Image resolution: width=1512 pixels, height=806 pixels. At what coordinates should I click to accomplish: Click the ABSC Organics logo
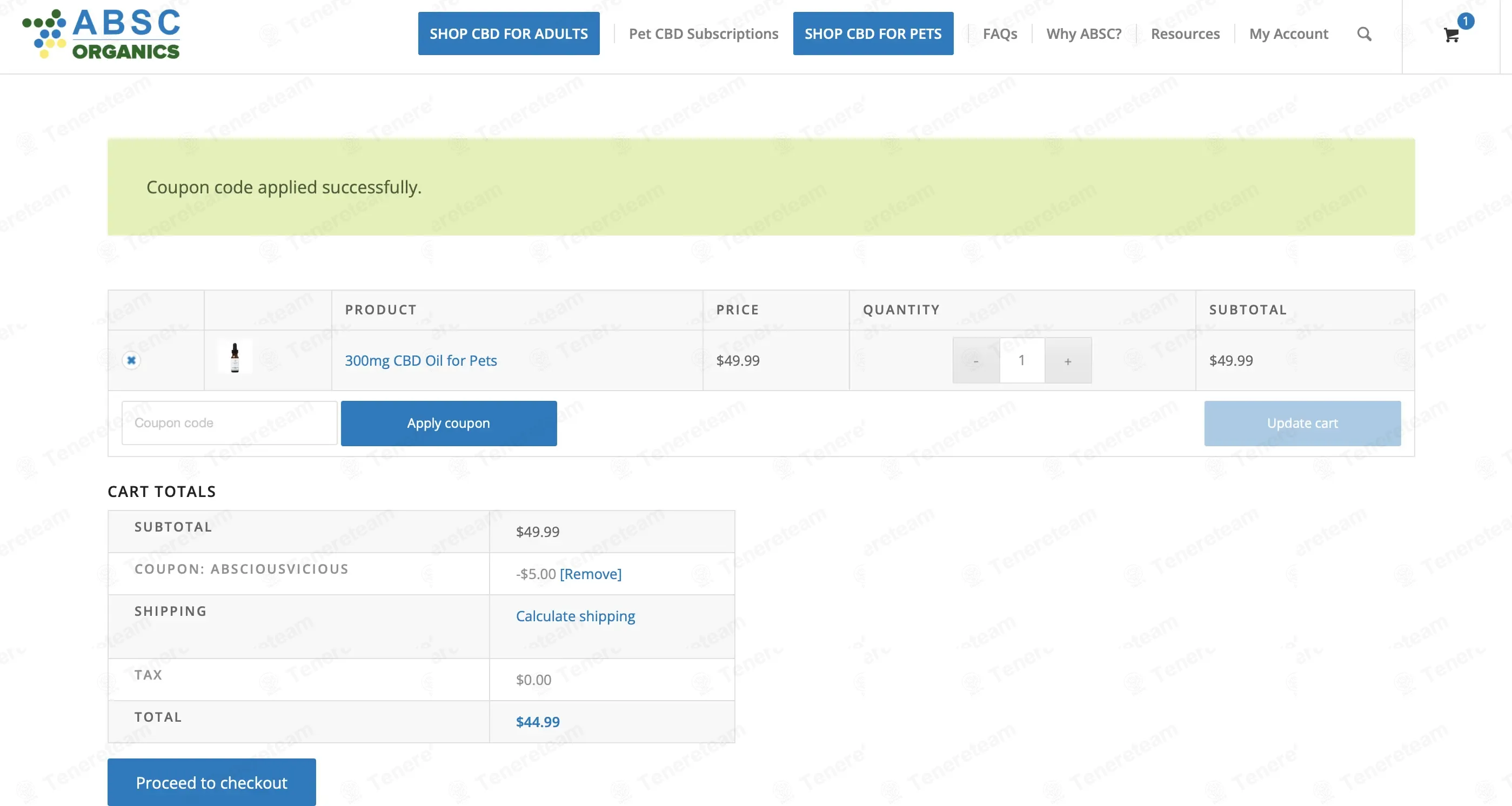tap(101, 33)
